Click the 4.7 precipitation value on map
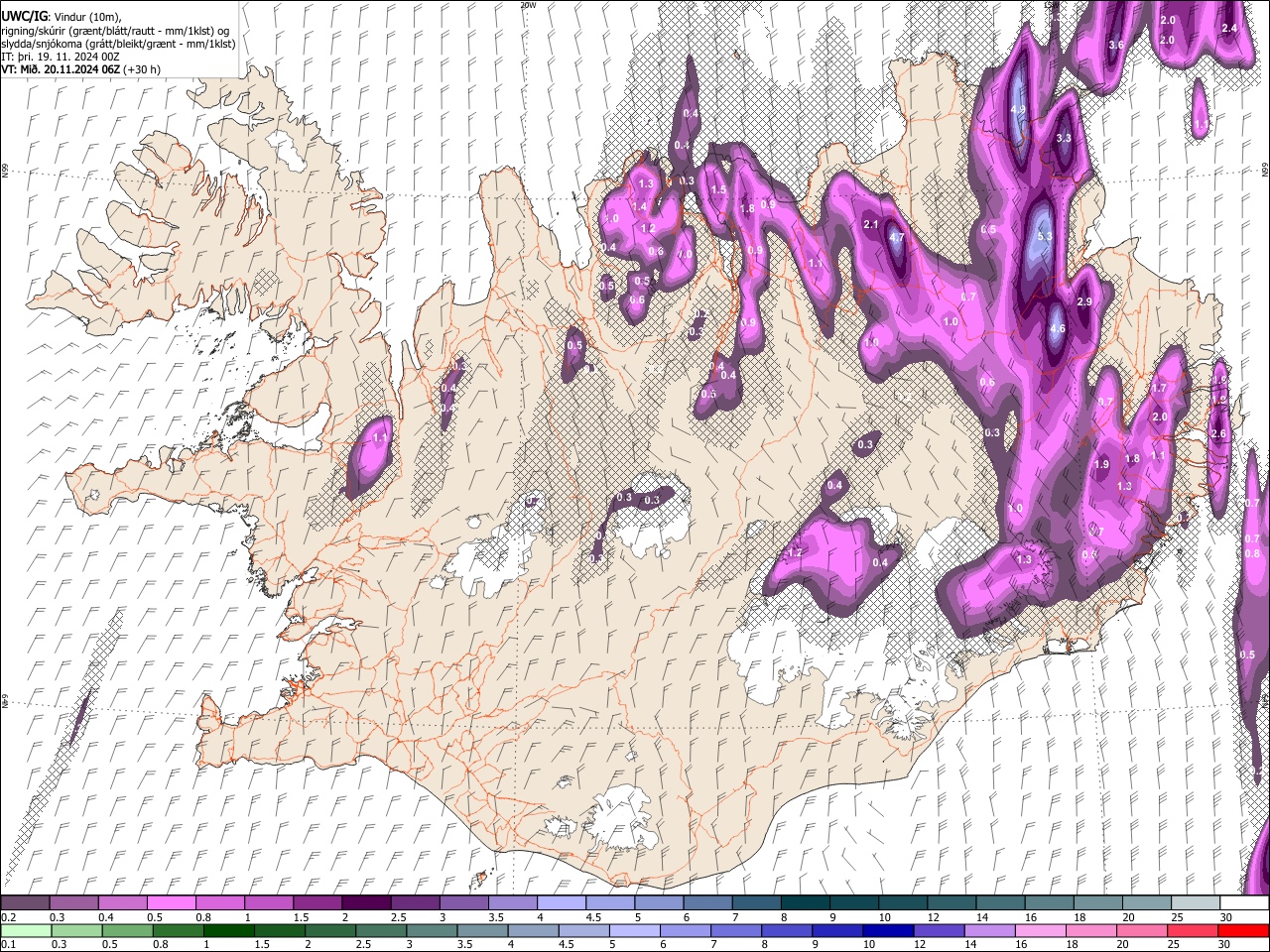This screenshot has height=952, width=1270. (x=897, y=238)
